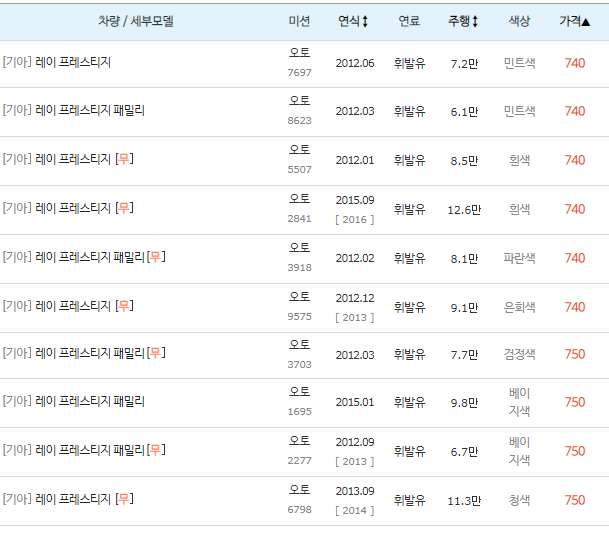This screenshot has width=609, height=534.
Task: Click the 미션 column header
Action: pyautogui.click(x=299, y=21)
